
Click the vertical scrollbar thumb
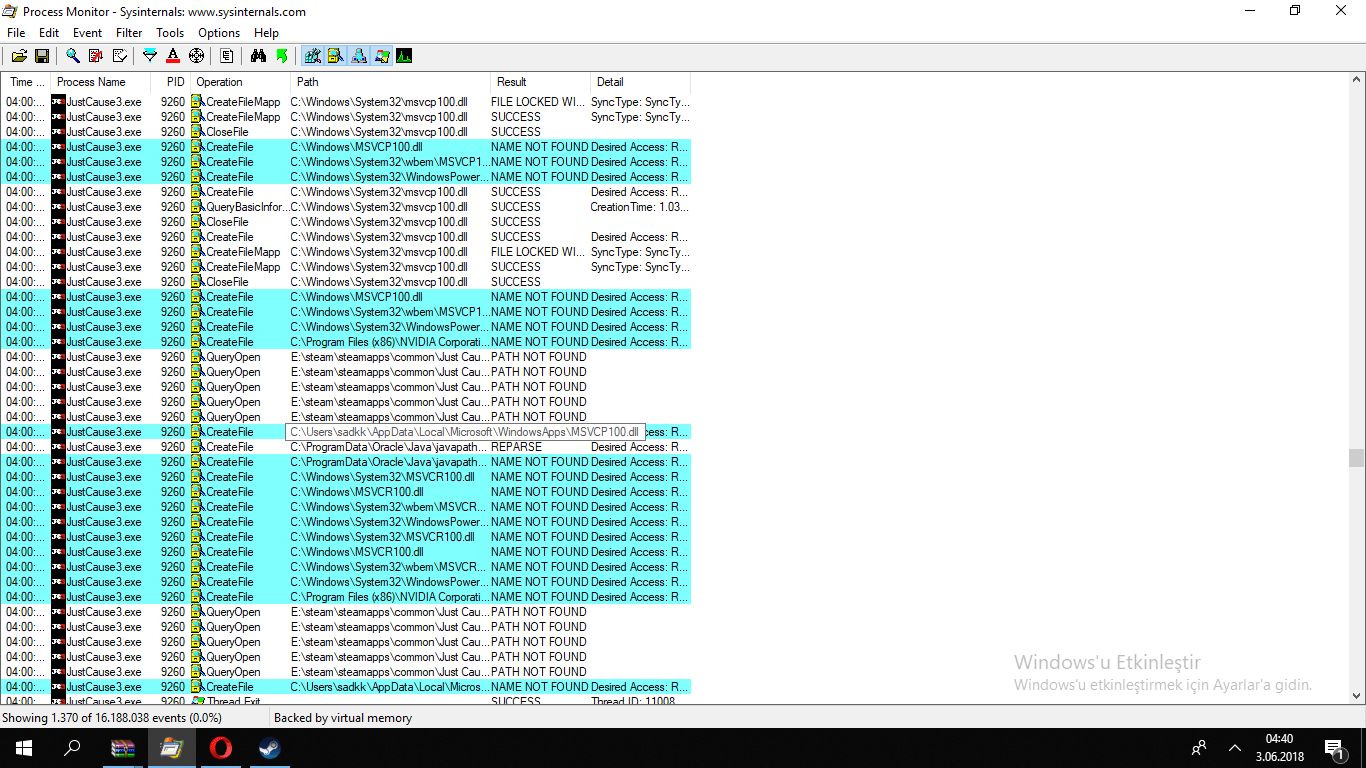point(1356,458)
